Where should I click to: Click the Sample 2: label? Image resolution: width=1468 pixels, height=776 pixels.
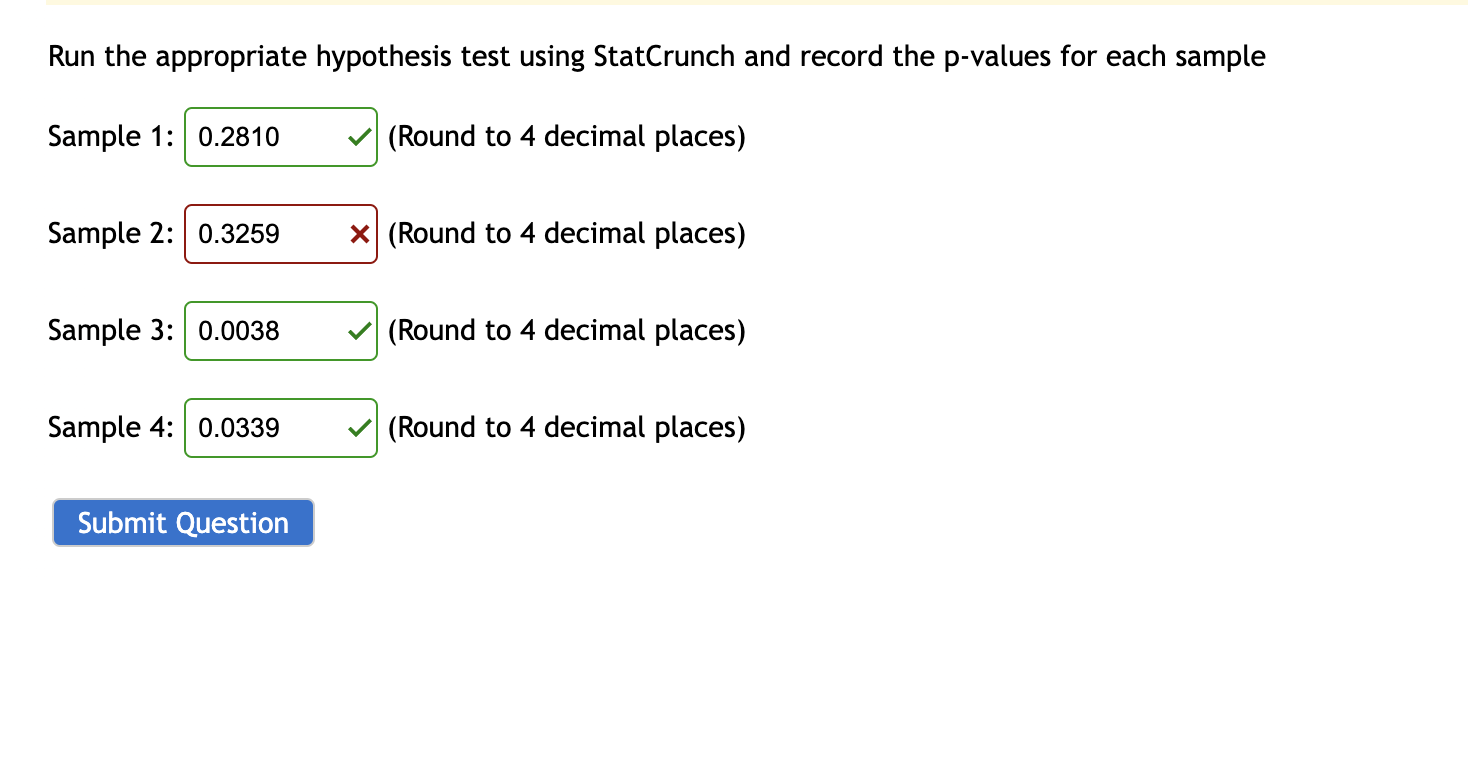[x=110, y=233]
